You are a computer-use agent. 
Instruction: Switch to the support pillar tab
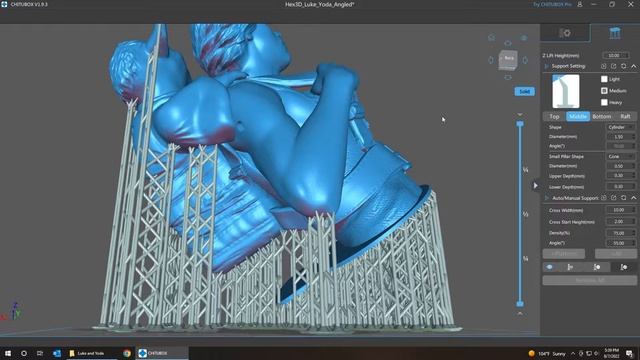615,33
